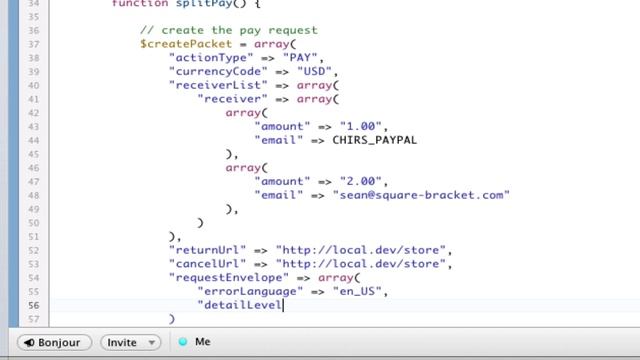Click the "errorLanguage" key
The image size is (640, 360).
click(250, 291)
